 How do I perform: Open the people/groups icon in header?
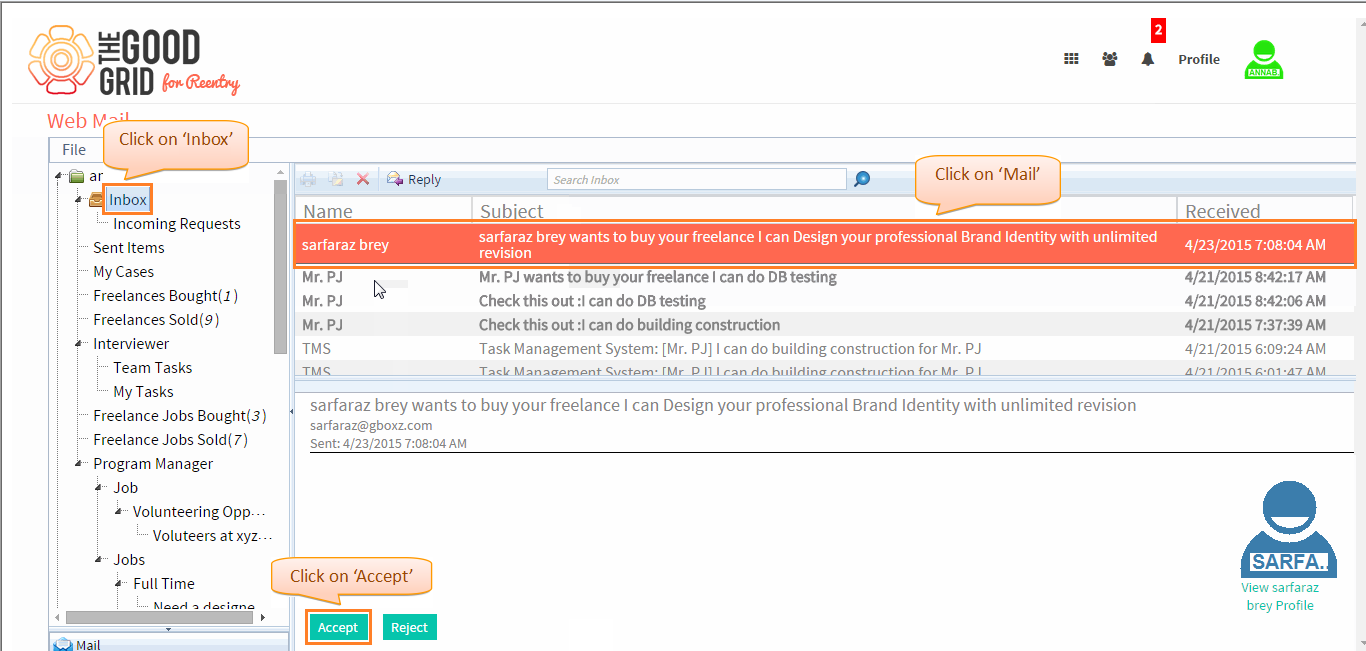pos(1110,59)
